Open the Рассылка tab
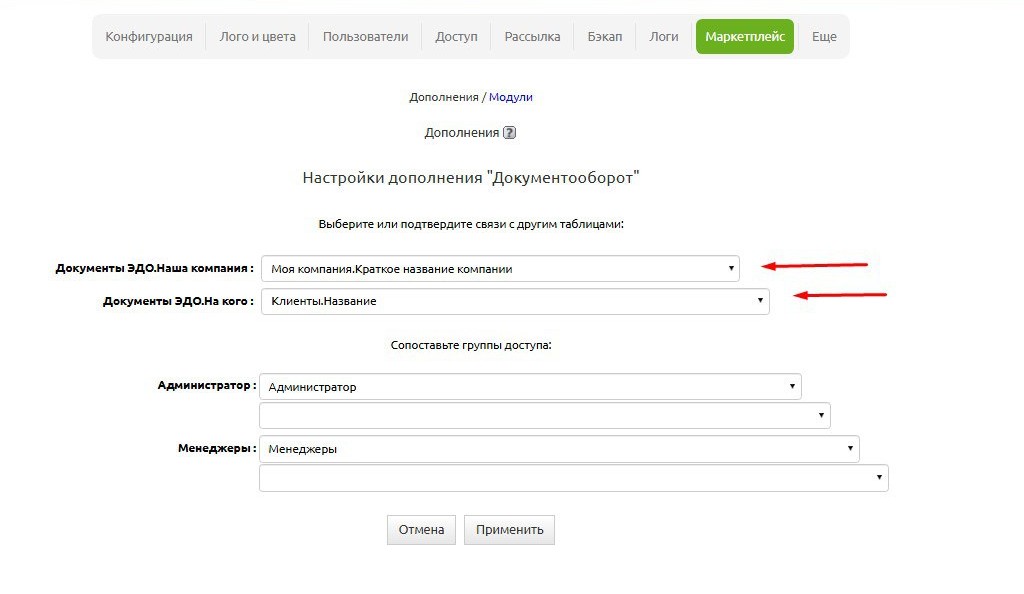The width and height of the screenshot is (1024, 594). tap(532, 37)
